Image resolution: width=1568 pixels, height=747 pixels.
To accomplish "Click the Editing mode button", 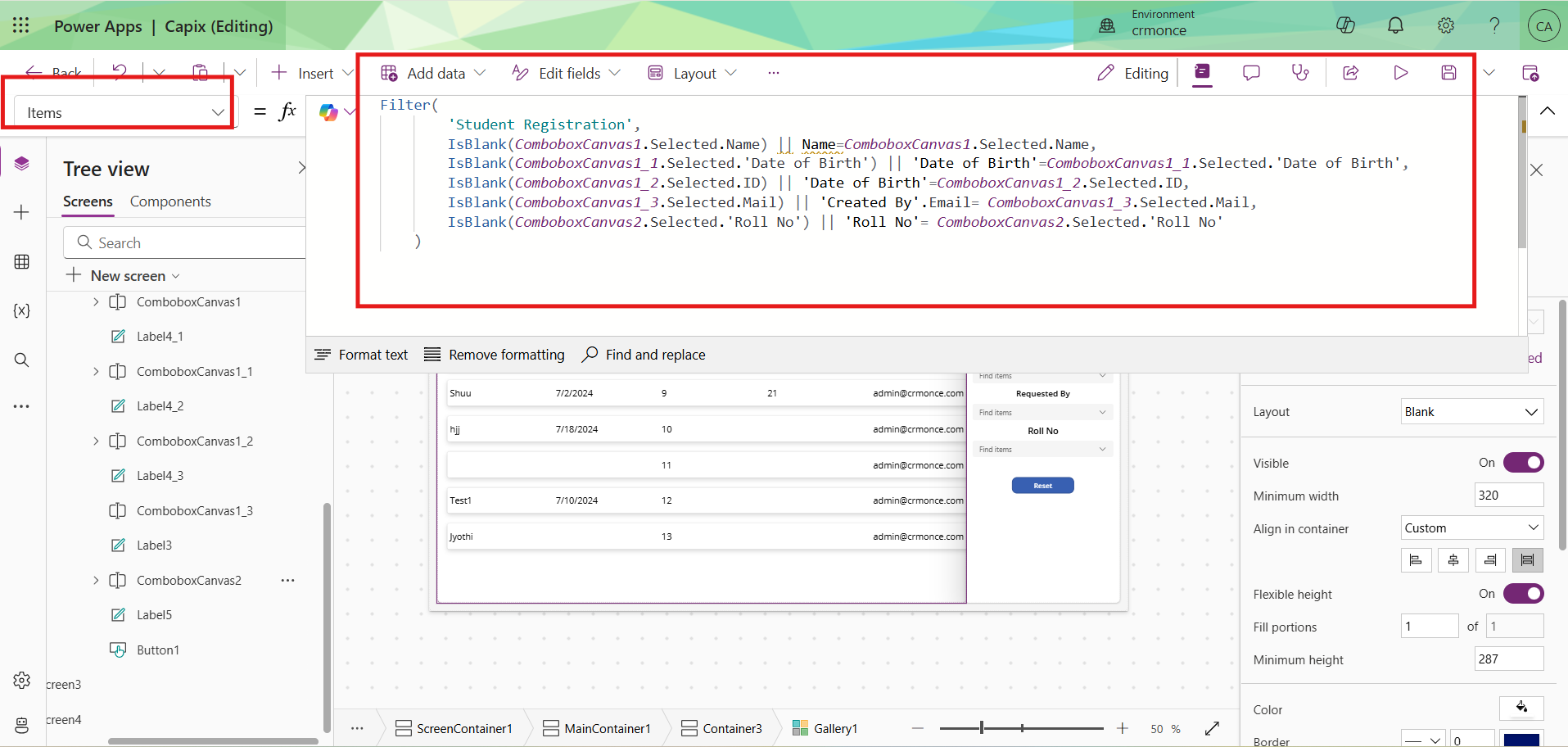I will [x=1133, y=73].
